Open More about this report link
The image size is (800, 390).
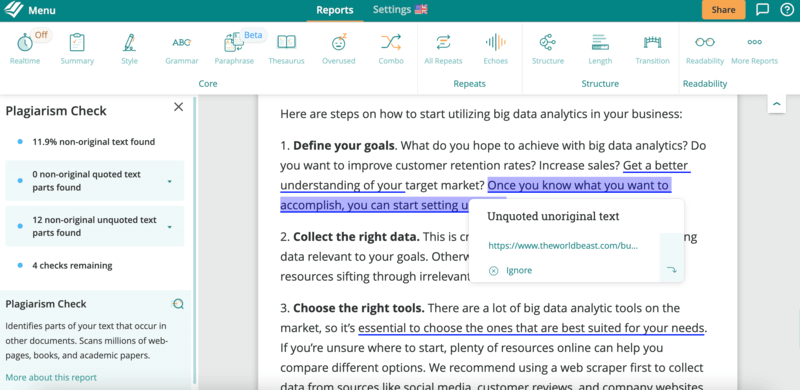pyautogui.click(x=51, y=378)
